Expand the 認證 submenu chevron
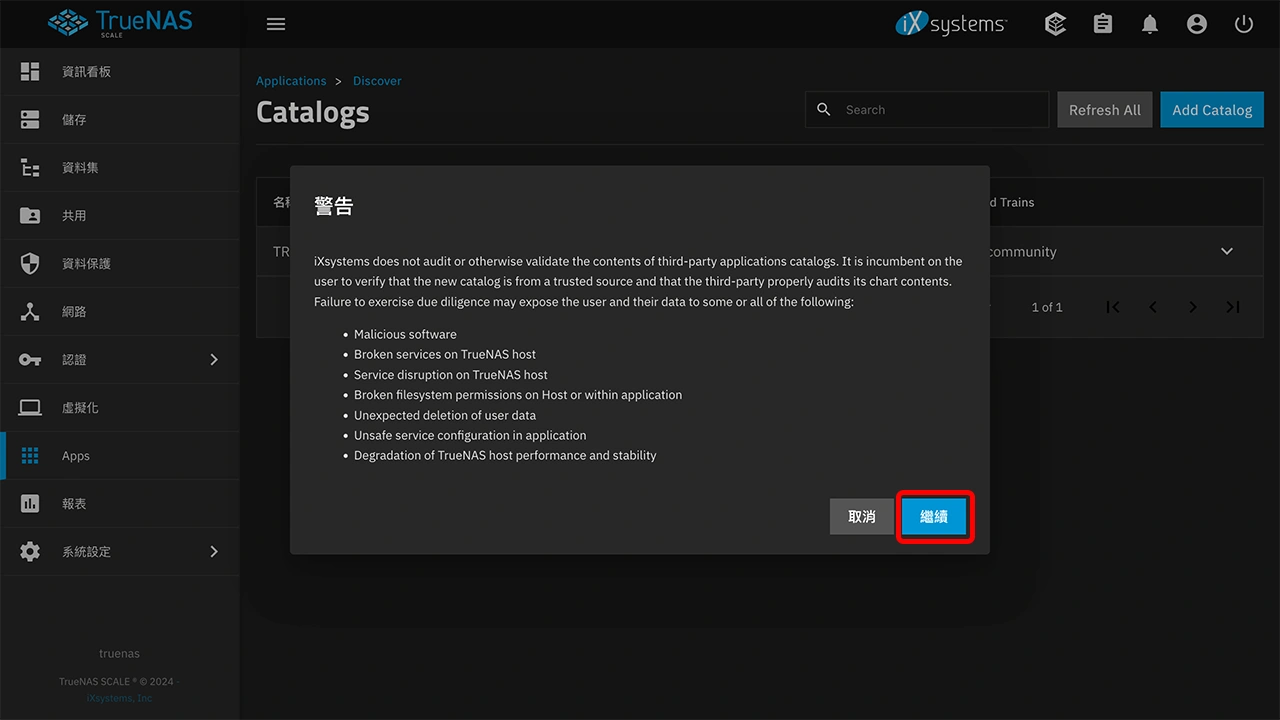The width and height of the screenshot is (1280, 720). [x=213, y=360]
